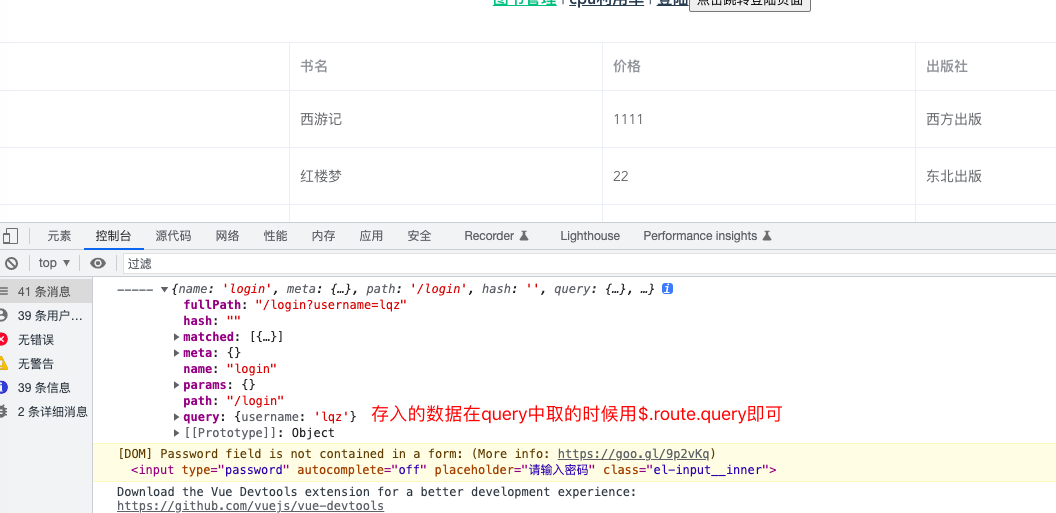Expand the params property
This screenshot has height=513, width=1056.
point(176,385)
